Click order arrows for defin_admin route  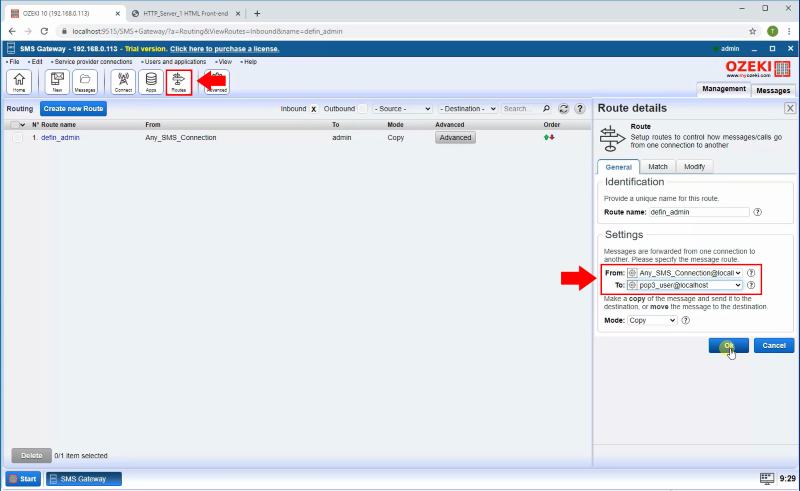pos(549,137)
